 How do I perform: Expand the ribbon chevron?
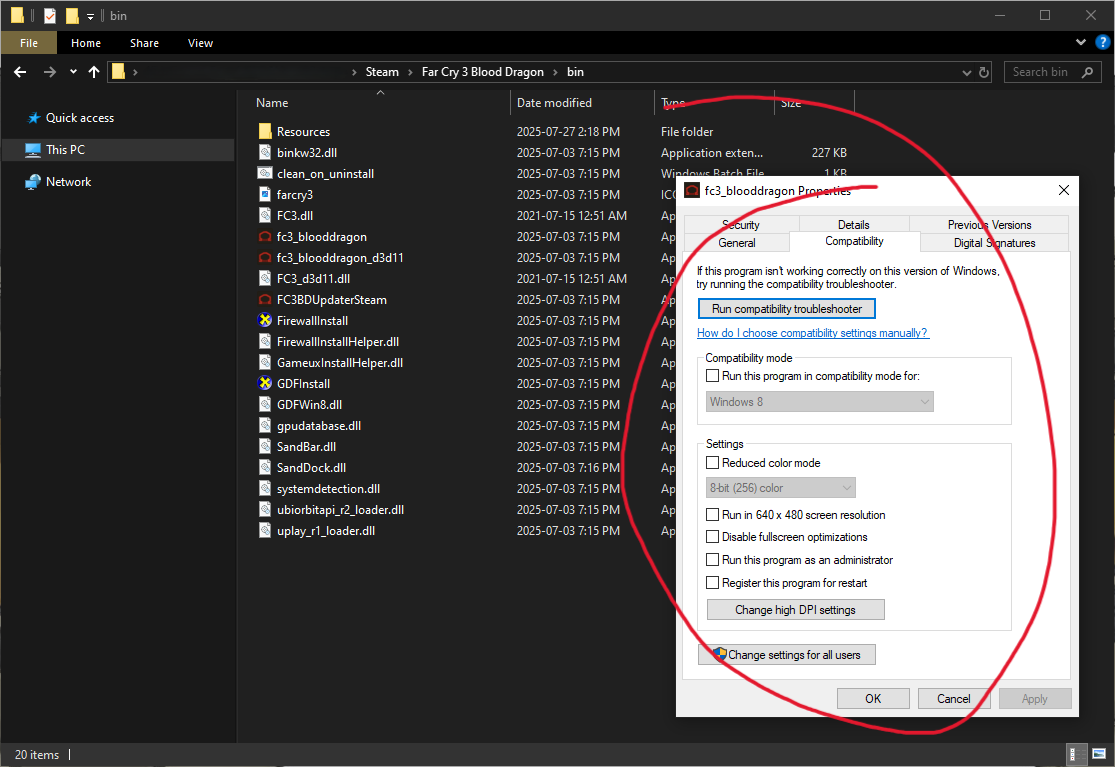point(1081,43)
